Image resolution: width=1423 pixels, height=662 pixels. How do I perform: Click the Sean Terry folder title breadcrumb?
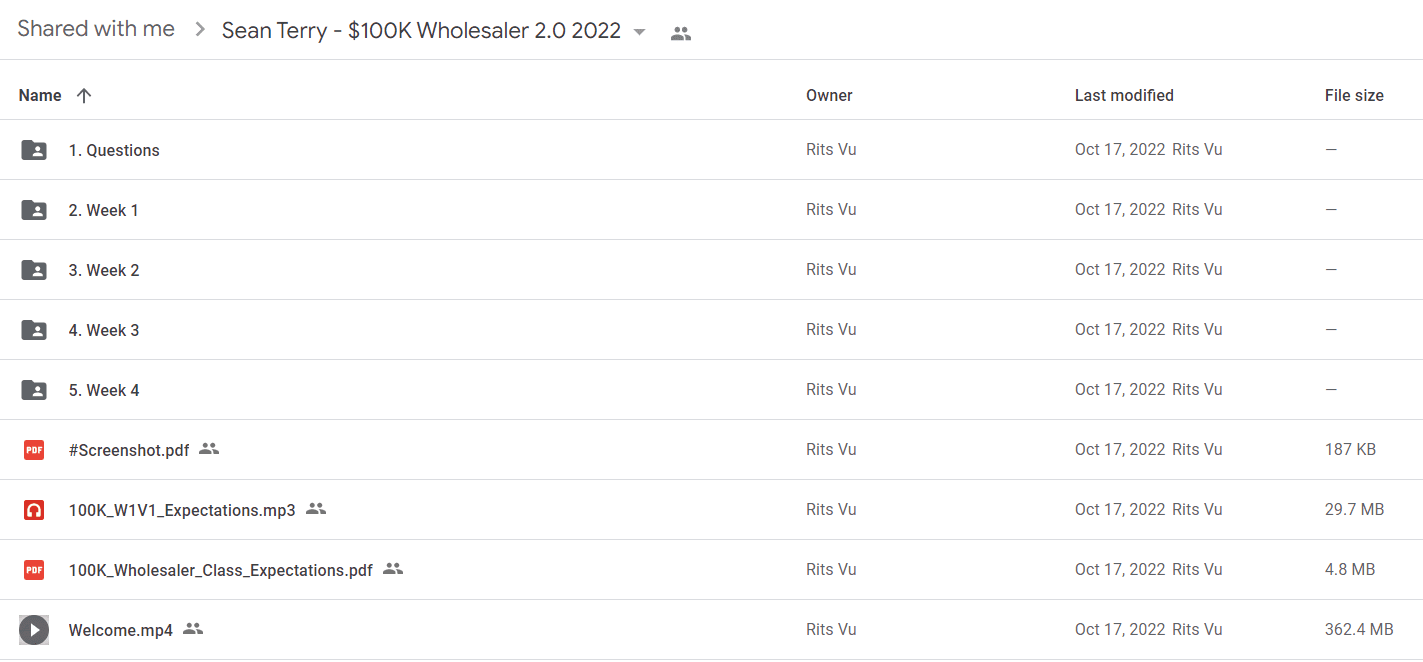click(421, 31)
